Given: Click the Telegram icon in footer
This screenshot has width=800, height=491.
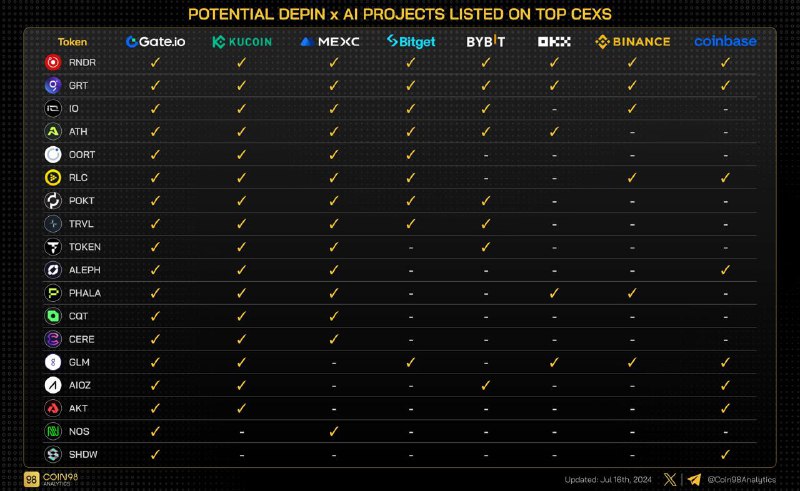Looking at the screenshot, I should (x=694, y=479).
